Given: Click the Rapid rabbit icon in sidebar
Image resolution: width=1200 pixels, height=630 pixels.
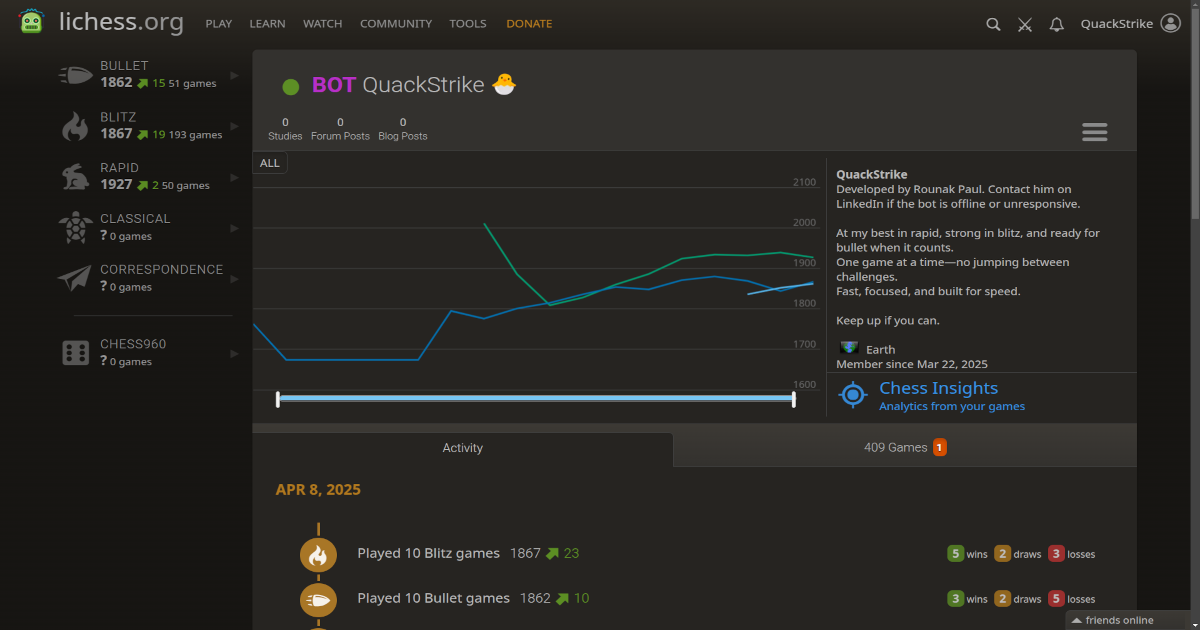Looking at the screenshot, I should tap(75, 177).
